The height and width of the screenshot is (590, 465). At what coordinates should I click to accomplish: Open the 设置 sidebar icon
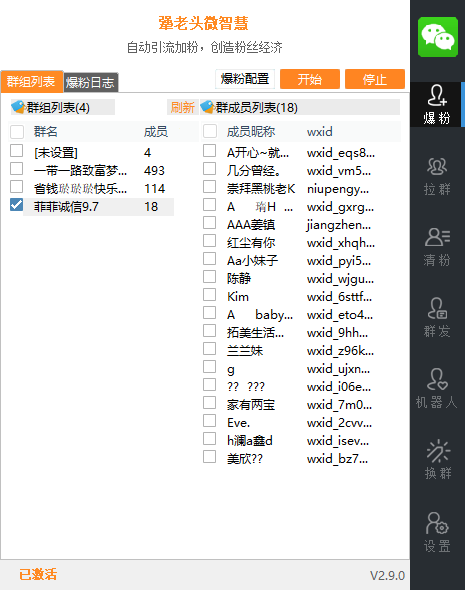pyautogui.click(x=437, y=532)
